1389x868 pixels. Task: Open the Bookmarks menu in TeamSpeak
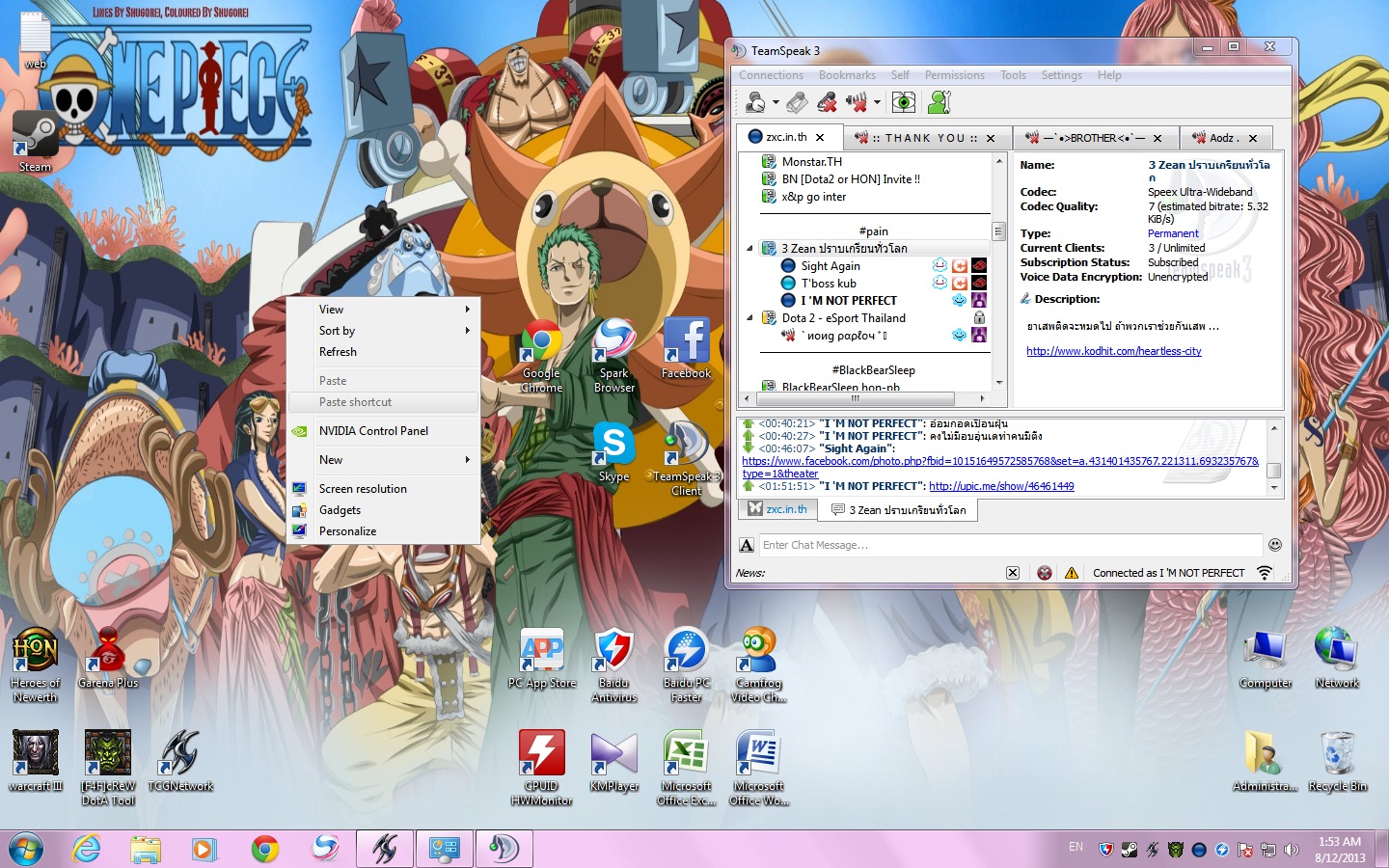(x=847, y=75)
